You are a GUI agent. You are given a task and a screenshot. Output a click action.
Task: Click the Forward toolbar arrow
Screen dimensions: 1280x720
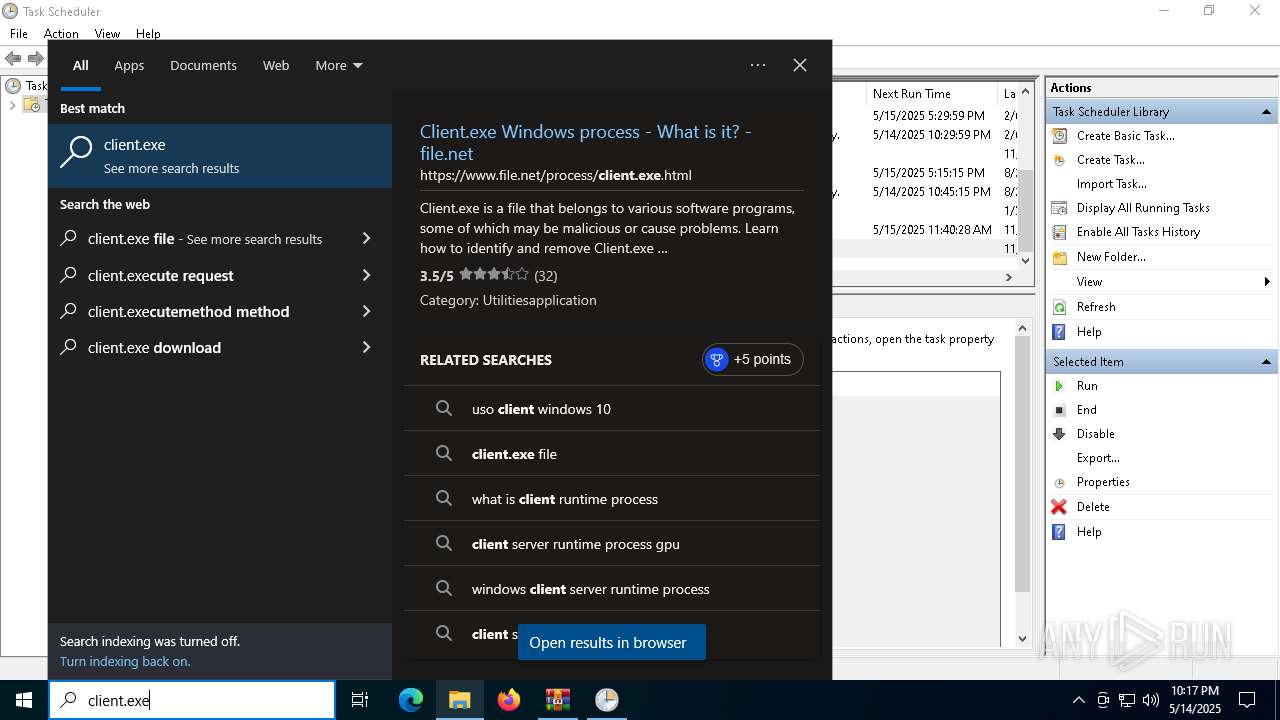[x=35, y=59]
